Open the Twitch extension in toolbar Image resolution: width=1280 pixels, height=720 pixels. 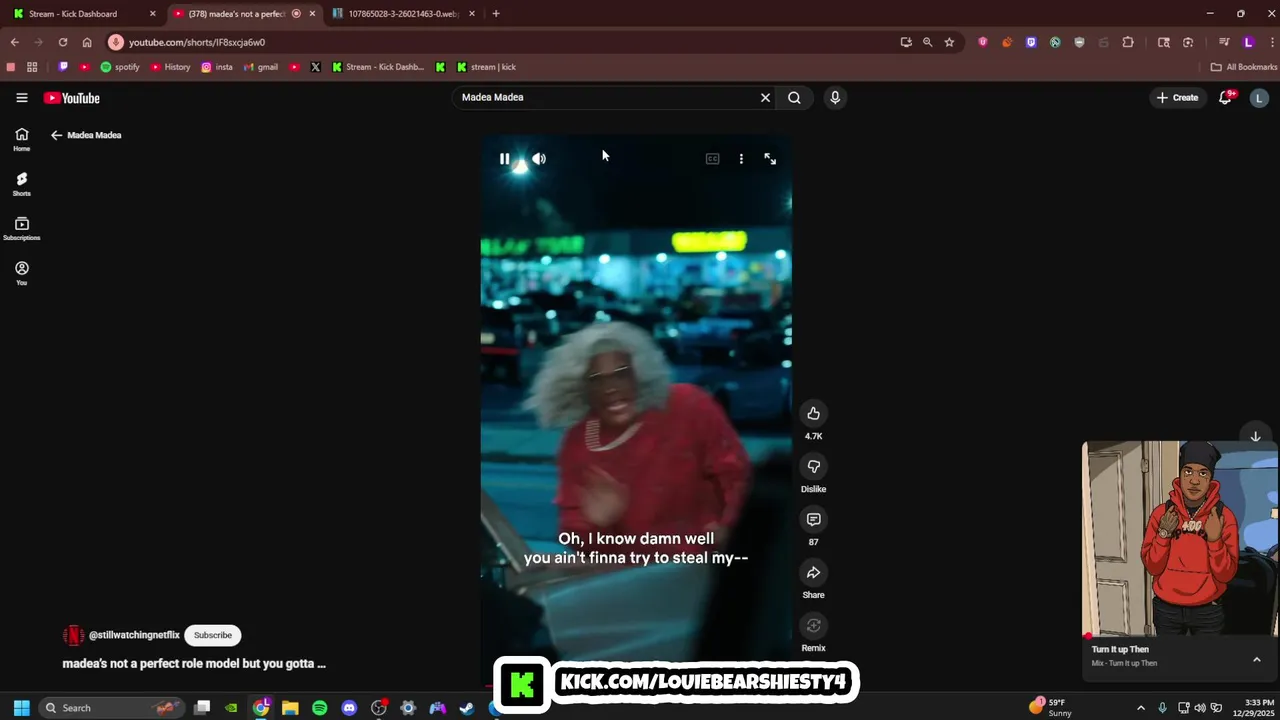[1031, 42]
